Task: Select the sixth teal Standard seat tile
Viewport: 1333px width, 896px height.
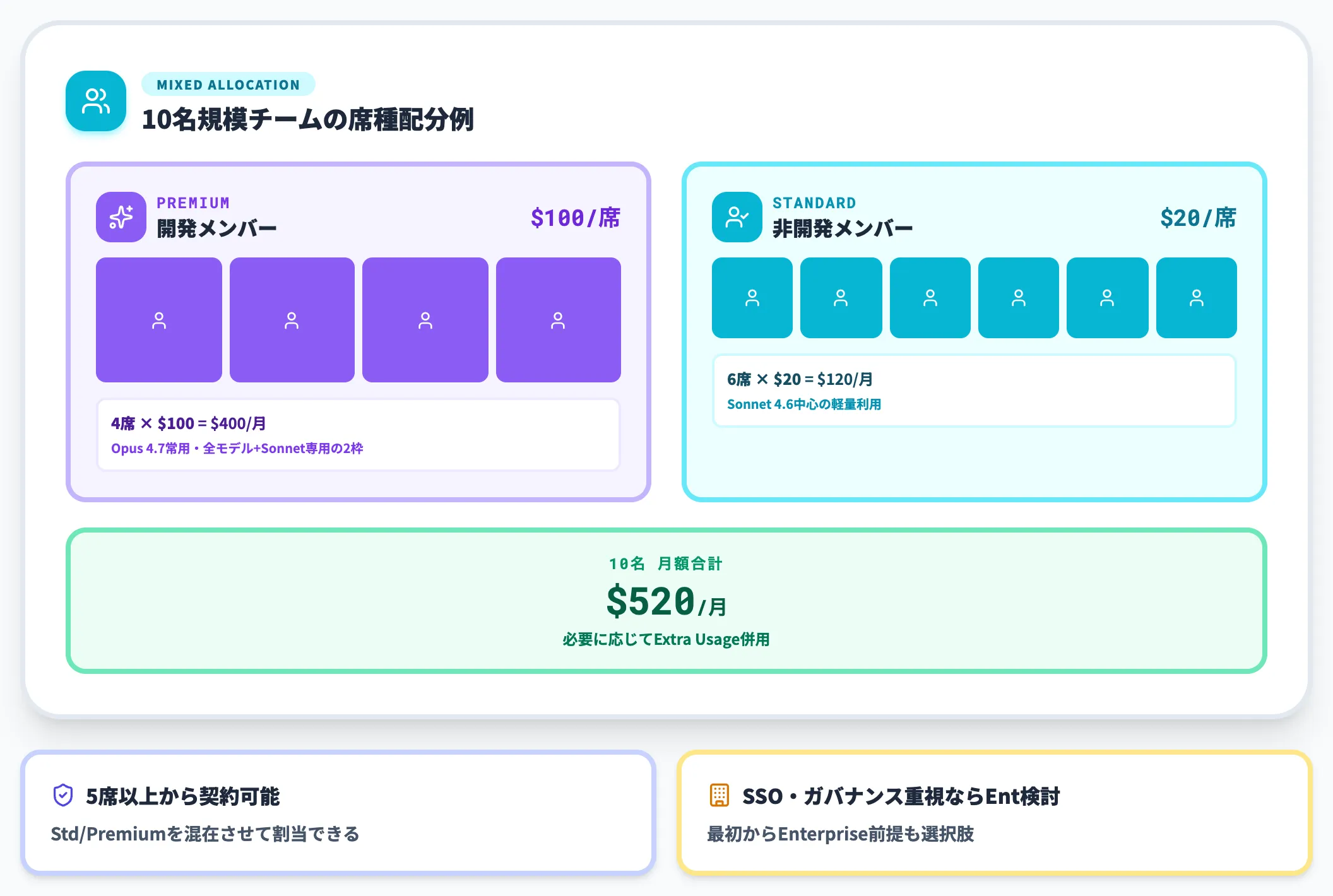Action: coord(1197,298)
